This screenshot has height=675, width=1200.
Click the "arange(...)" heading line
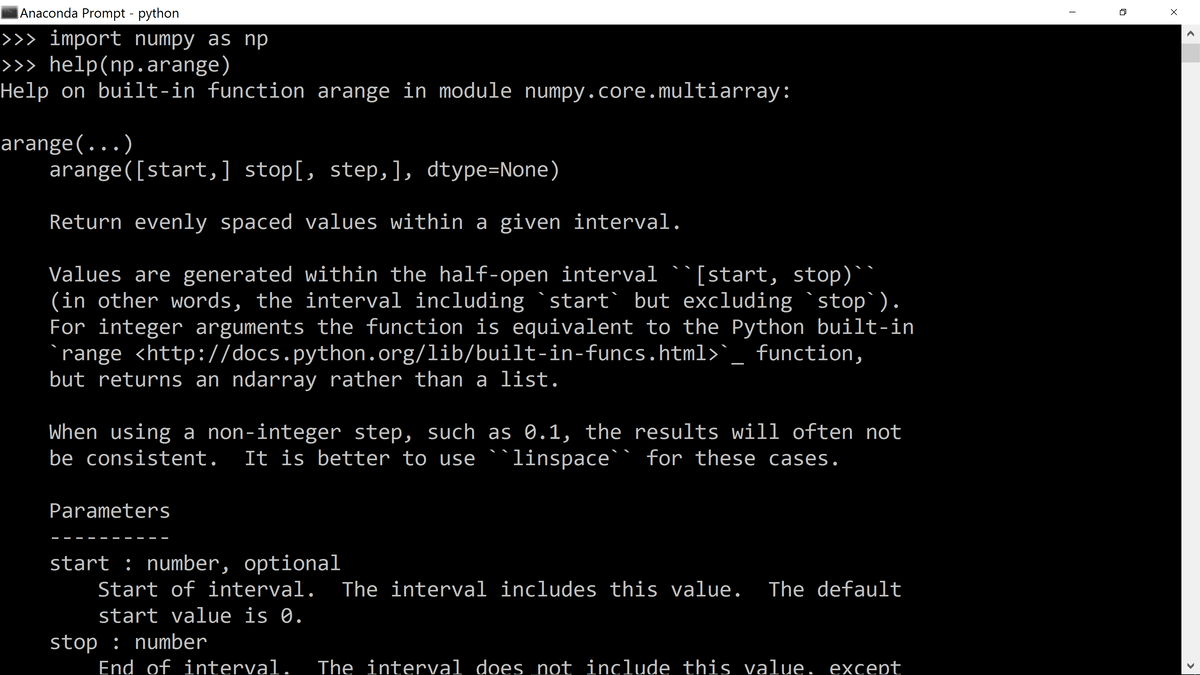[67, 143]
